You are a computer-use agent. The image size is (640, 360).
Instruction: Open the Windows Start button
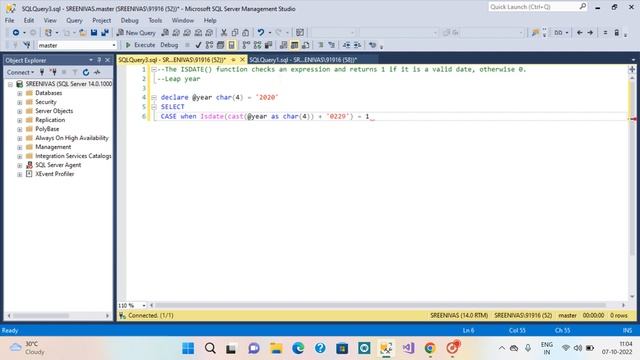coord(188,348)
